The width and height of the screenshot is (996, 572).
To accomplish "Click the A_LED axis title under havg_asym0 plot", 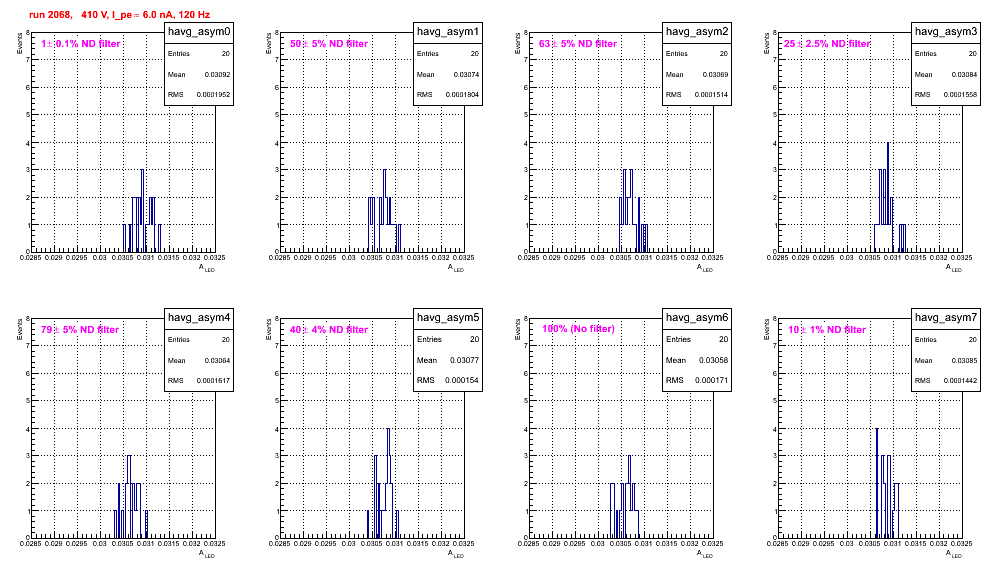I will pos(207,268).
